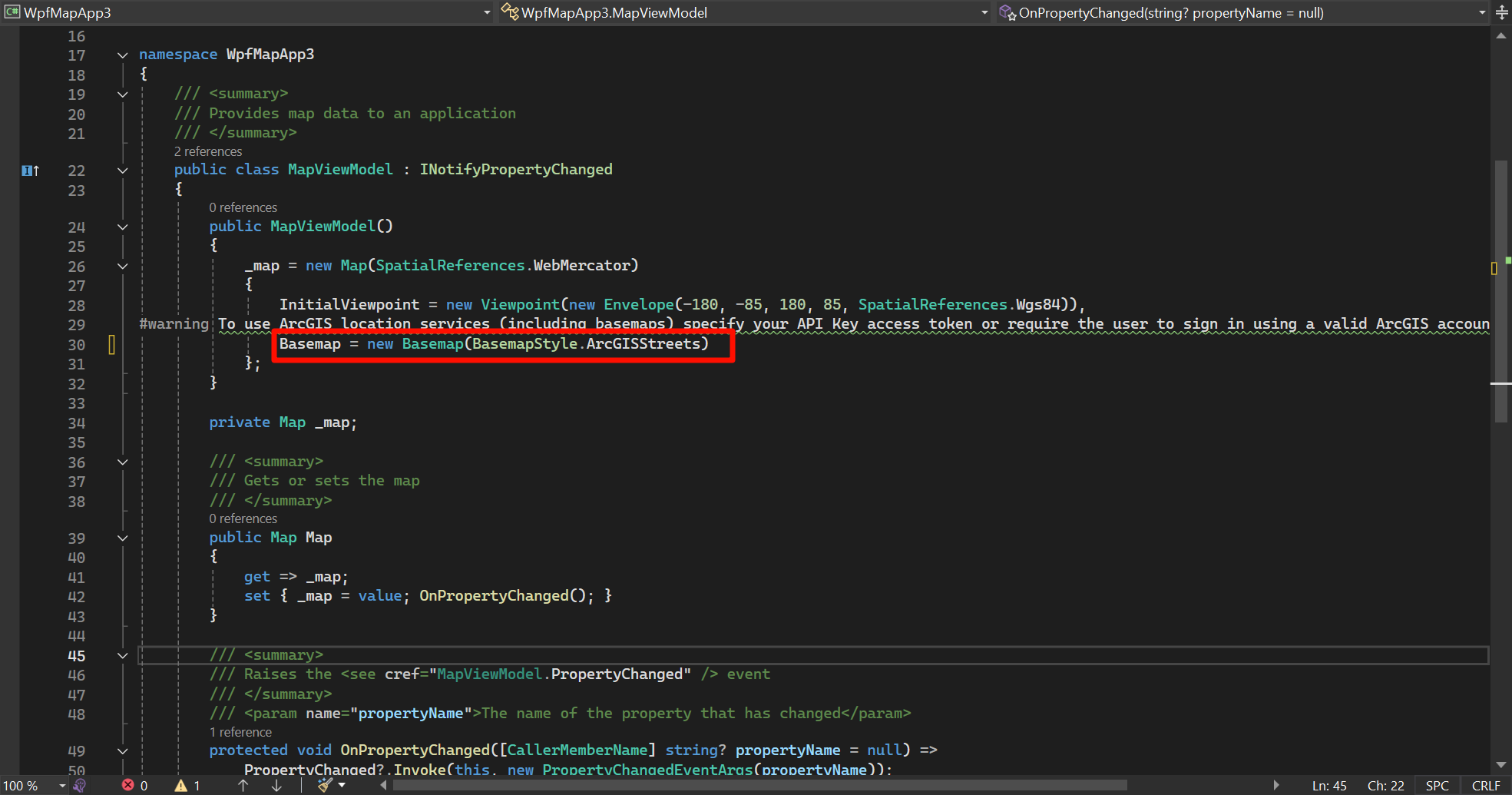Open '0 references' above the MapViewModel constructor

tap(243, 207)
